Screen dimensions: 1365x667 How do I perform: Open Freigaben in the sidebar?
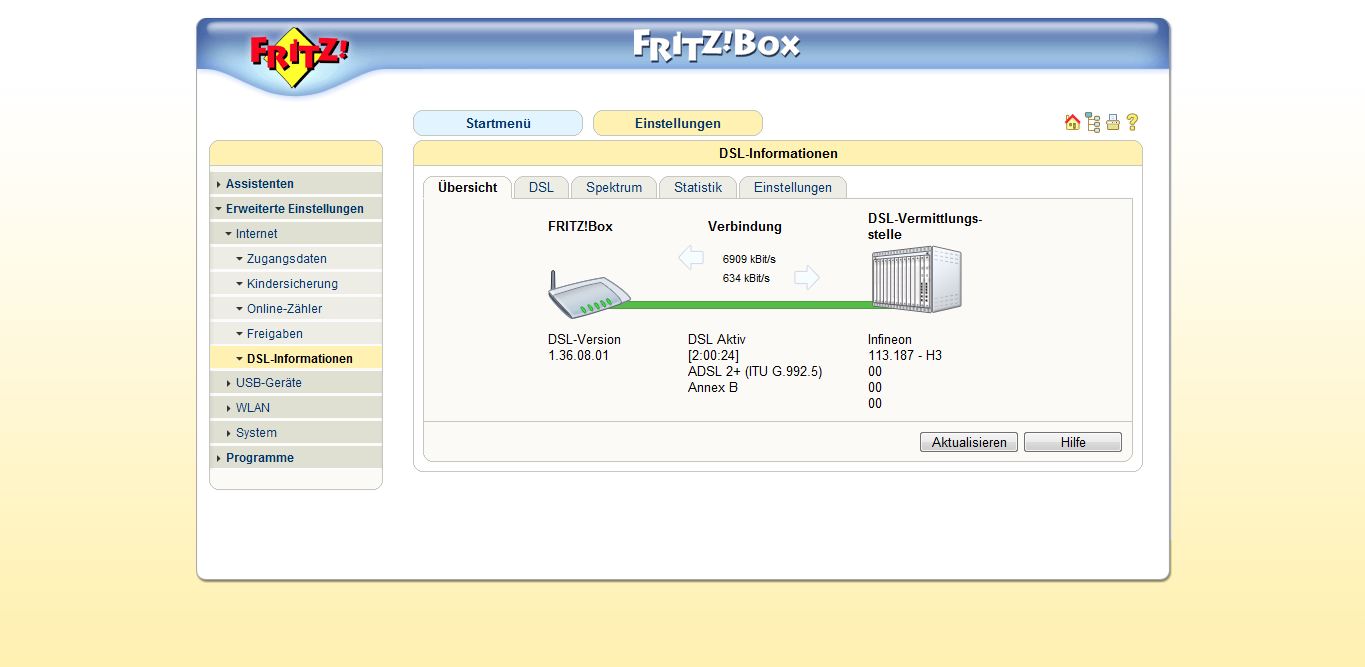click(x=296, y=334)
